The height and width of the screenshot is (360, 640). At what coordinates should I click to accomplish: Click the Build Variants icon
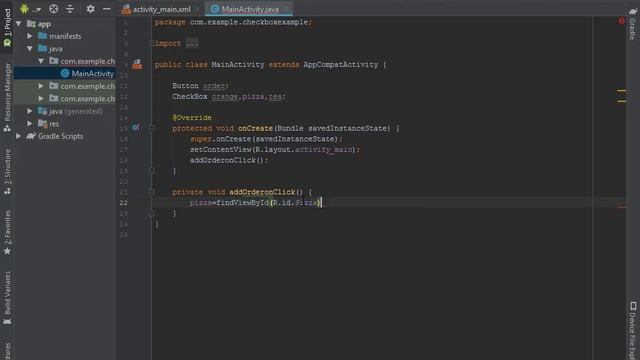click(x=7, y=321)
